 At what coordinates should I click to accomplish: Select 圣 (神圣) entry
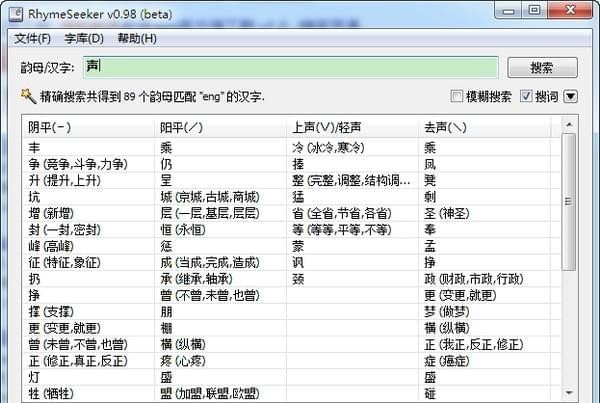447,214
